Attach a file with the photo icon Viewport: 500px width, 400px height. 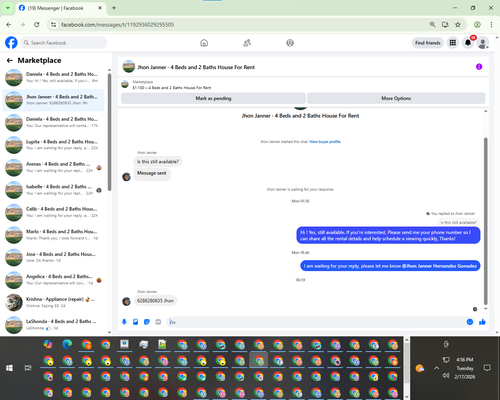[x=136, y=322]
